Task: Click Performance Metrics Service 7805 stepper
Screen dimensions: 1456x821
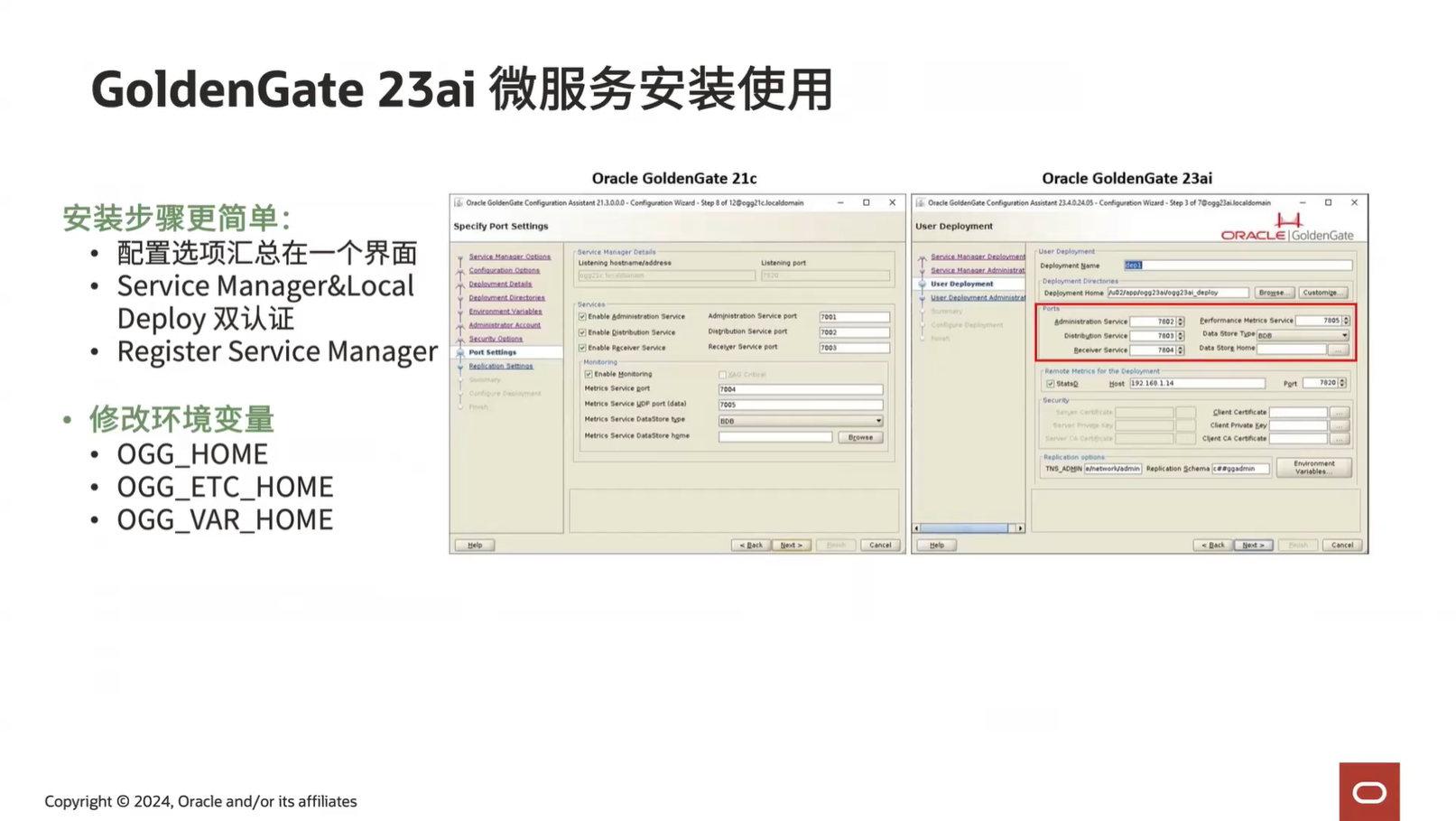Action: click(x=1345, y=321)
